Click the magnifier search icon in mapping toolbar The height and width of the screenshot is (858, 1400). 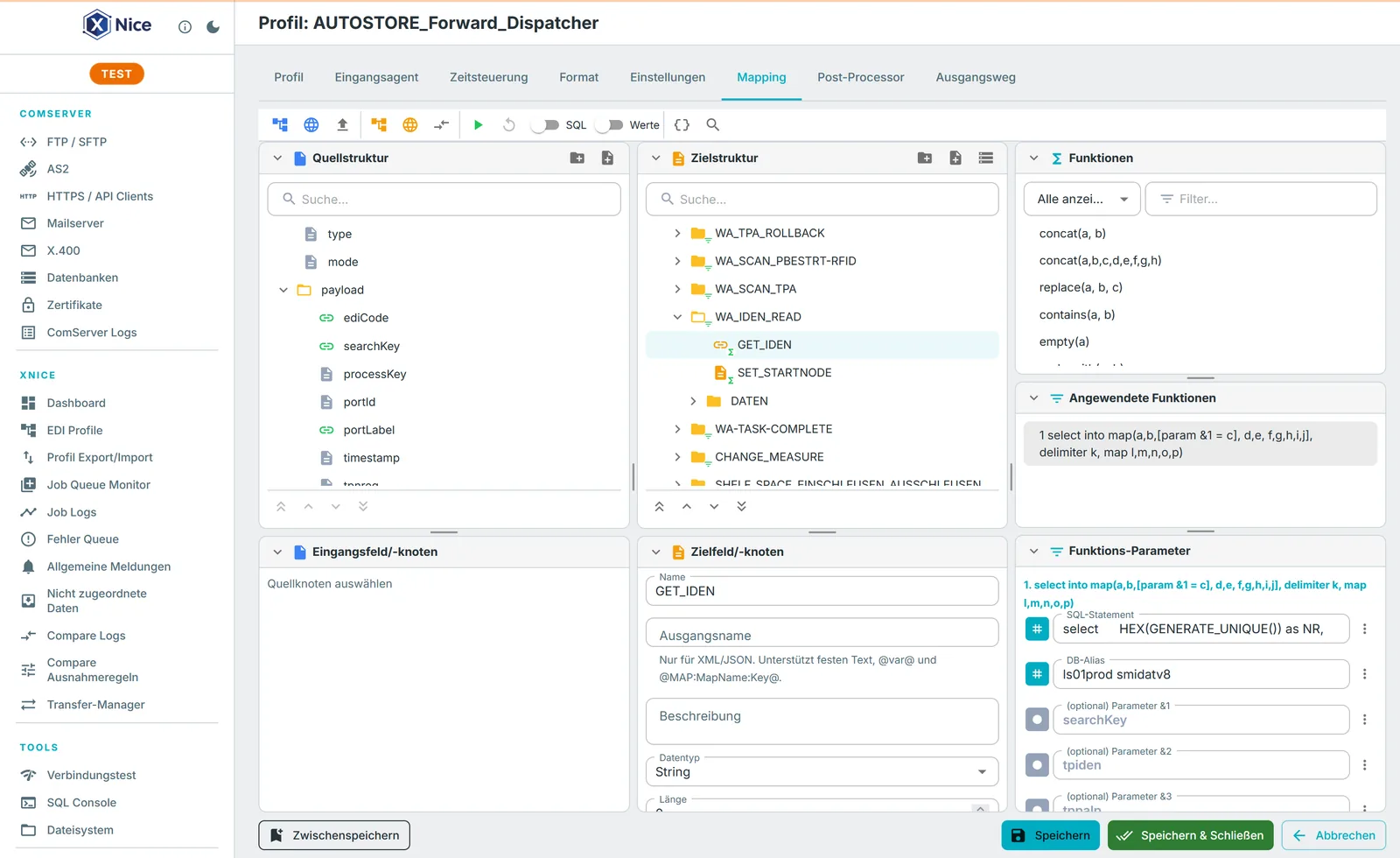[x=713, y=125]
